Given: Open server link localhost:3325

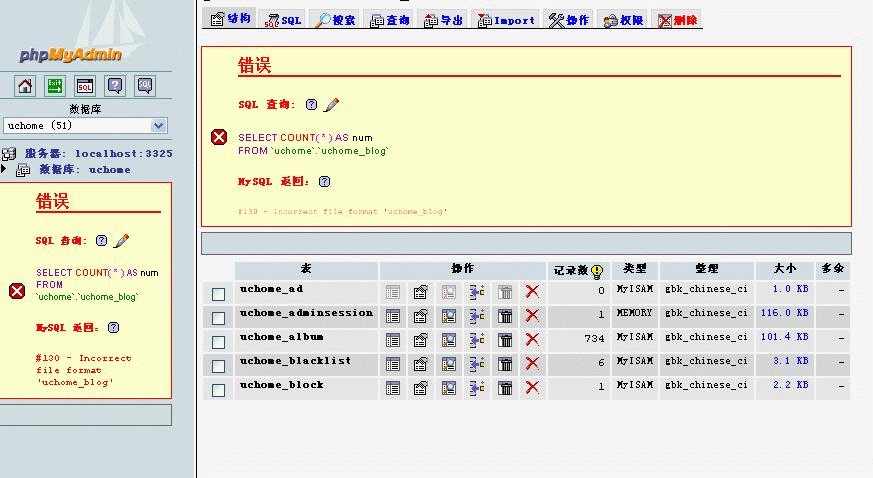Looking at the screenshot, I should point(124,154).
